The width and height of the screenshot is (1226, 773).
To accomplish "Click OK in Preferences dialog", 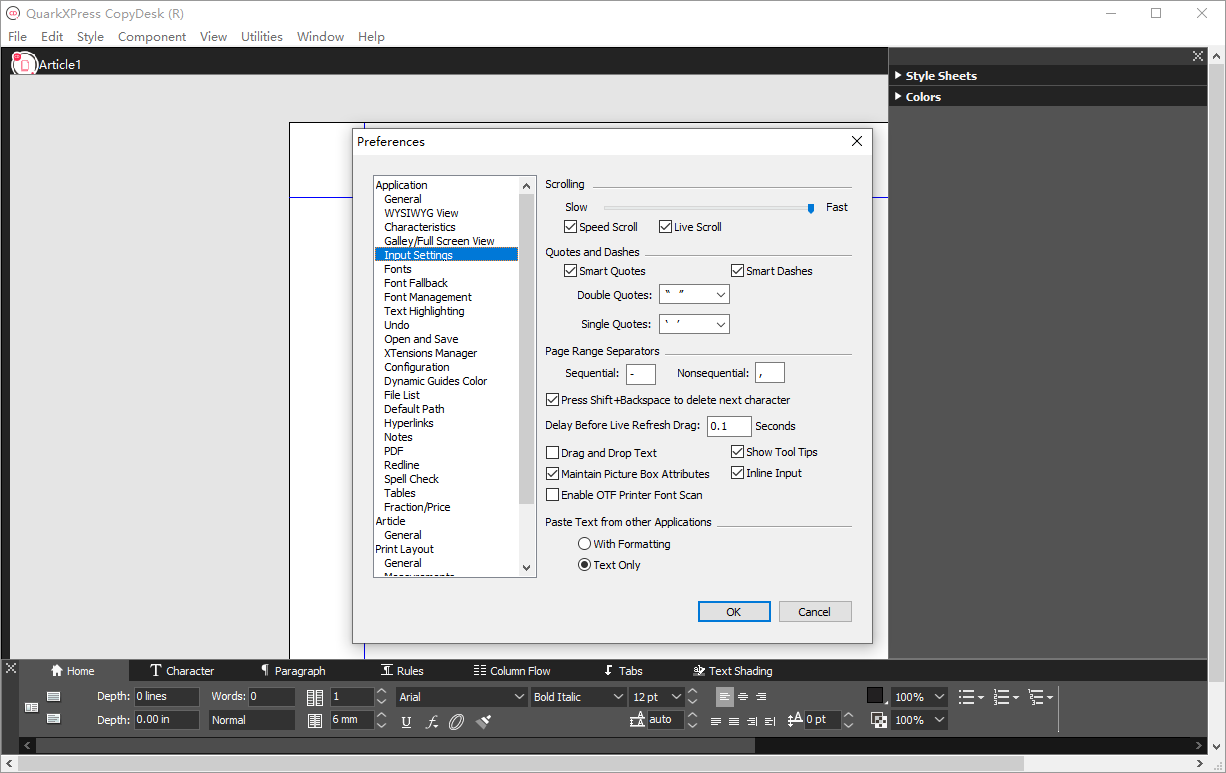I will click(x=734, y=612).
